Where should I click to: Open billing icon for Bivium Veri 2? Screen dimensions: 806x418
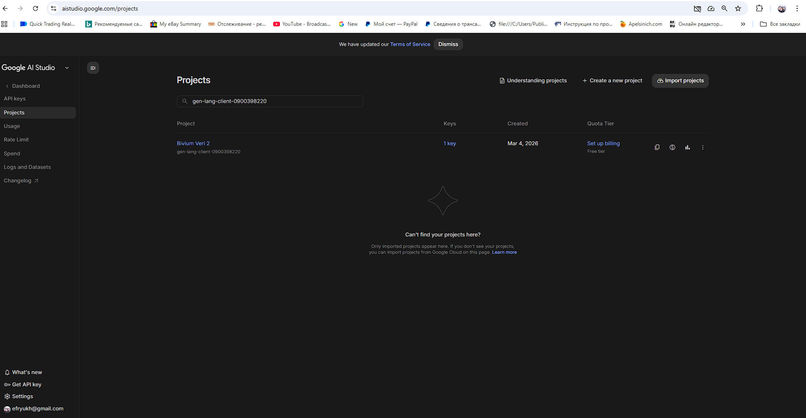[672, 148]
